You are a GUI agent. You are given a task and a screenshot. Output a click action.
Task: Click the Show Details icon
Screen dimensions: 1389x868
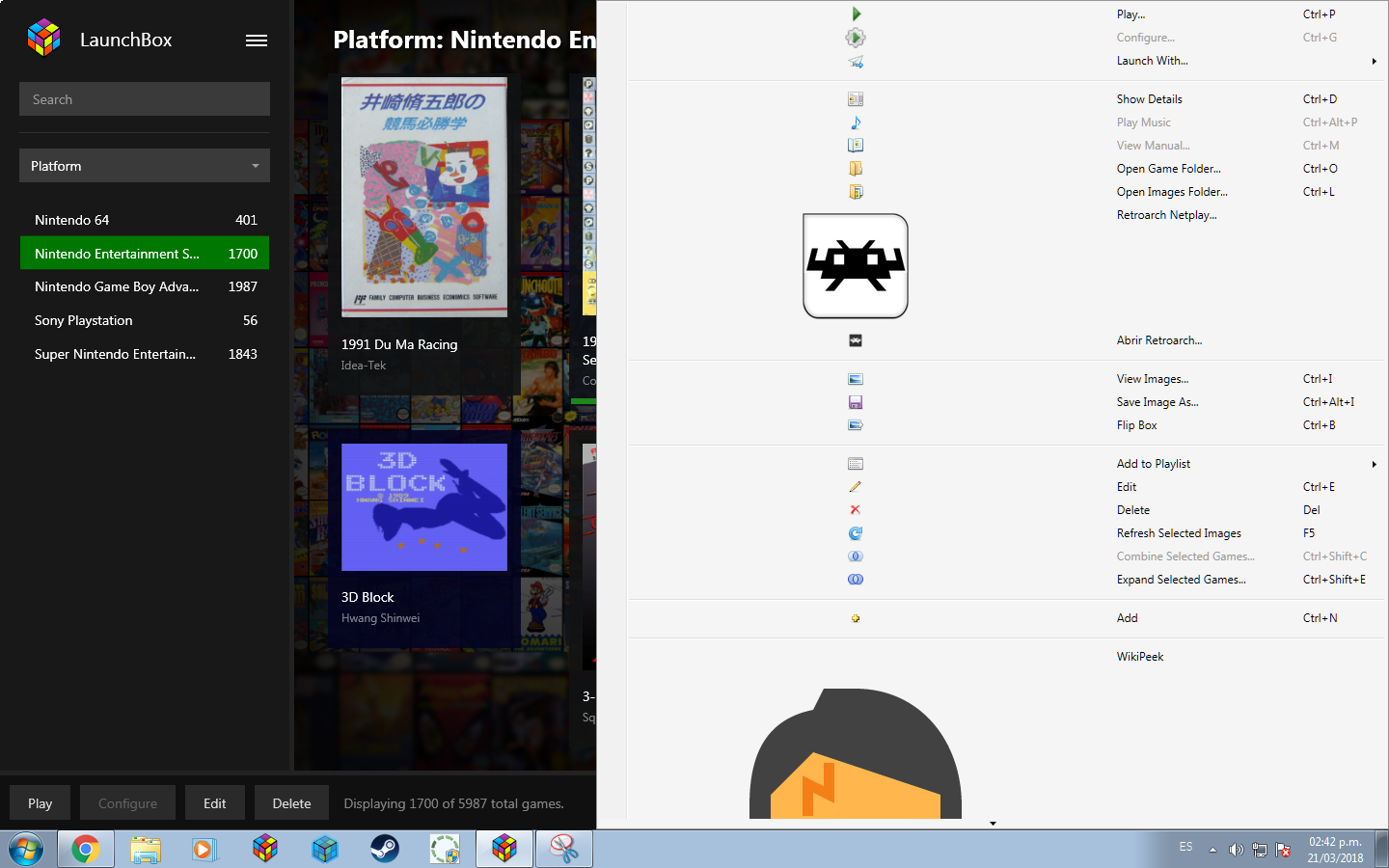[856, 99]
